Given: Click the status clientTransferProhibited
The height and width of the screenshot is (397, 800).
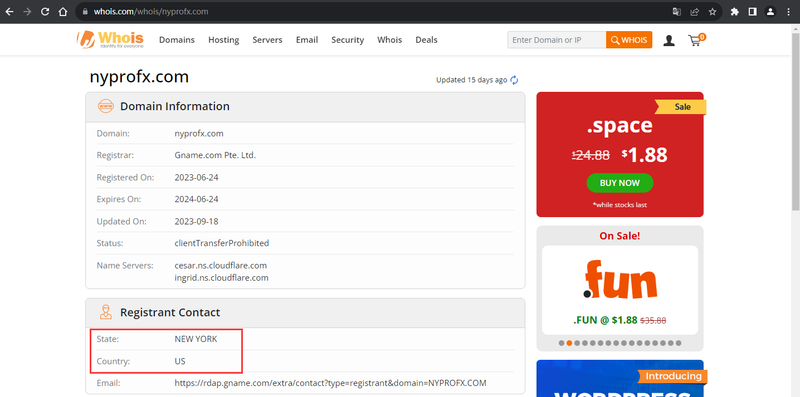Looking at the screenshot, I should point(221,243).
